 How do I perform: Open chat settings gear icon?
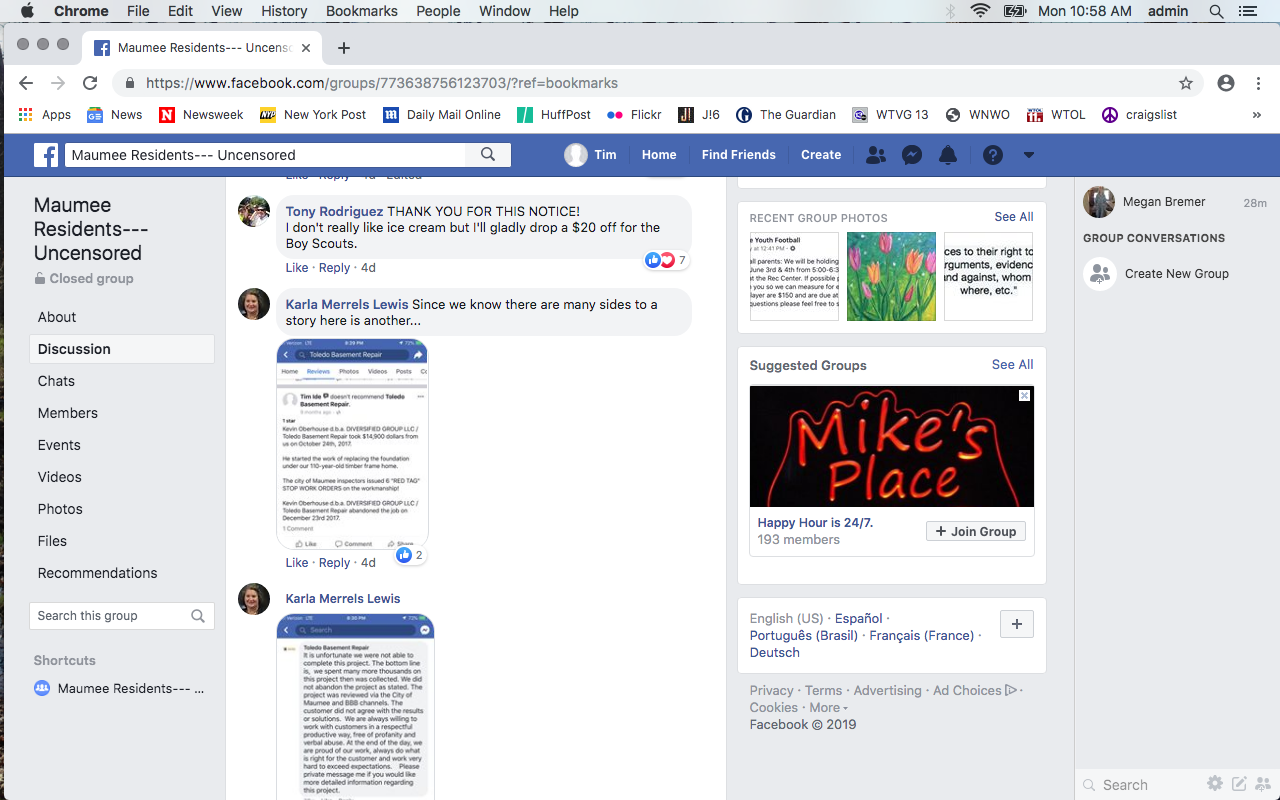1214,784
